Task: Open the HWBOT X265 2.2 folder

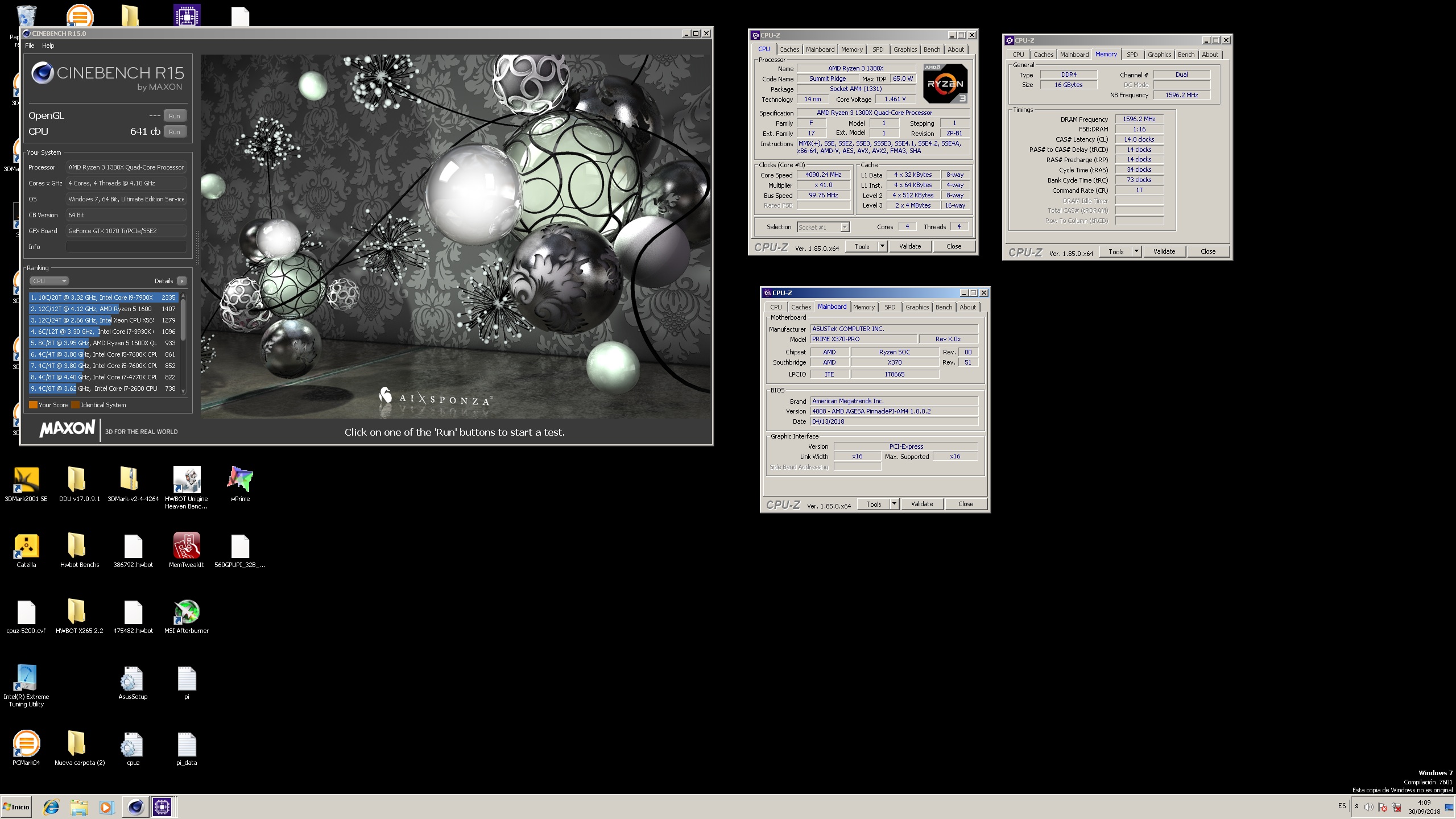Action: pyautogui.click(x=79, y=616)
